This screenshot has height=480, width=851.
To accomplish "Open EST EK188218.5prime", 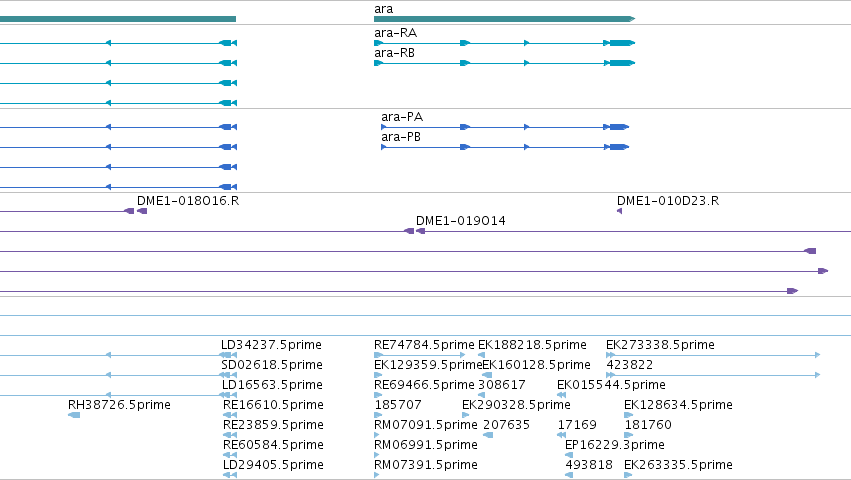I will pos(532,345).
